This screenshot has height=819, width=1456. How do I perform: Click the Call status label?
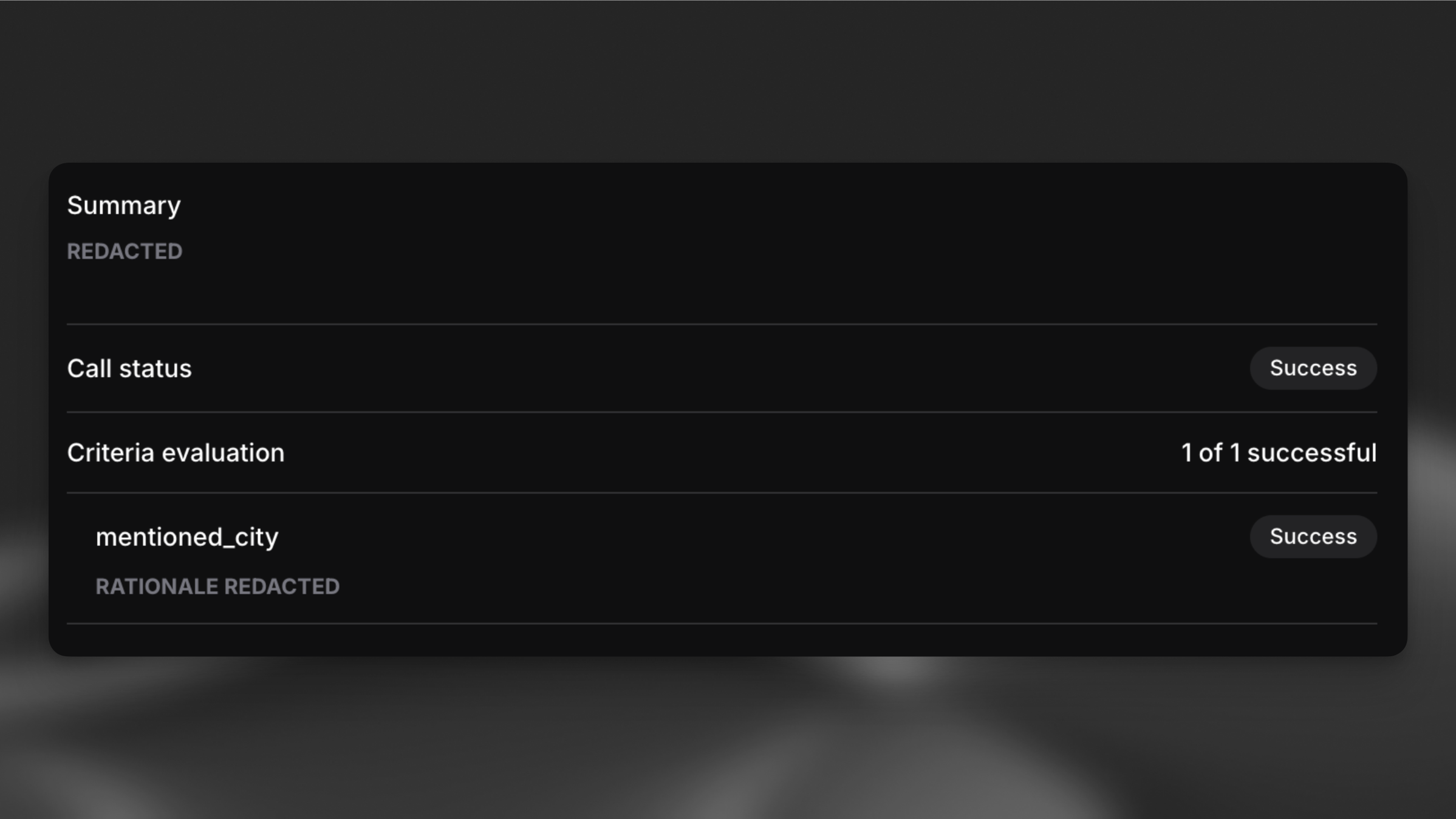click(x=129, y=369)
